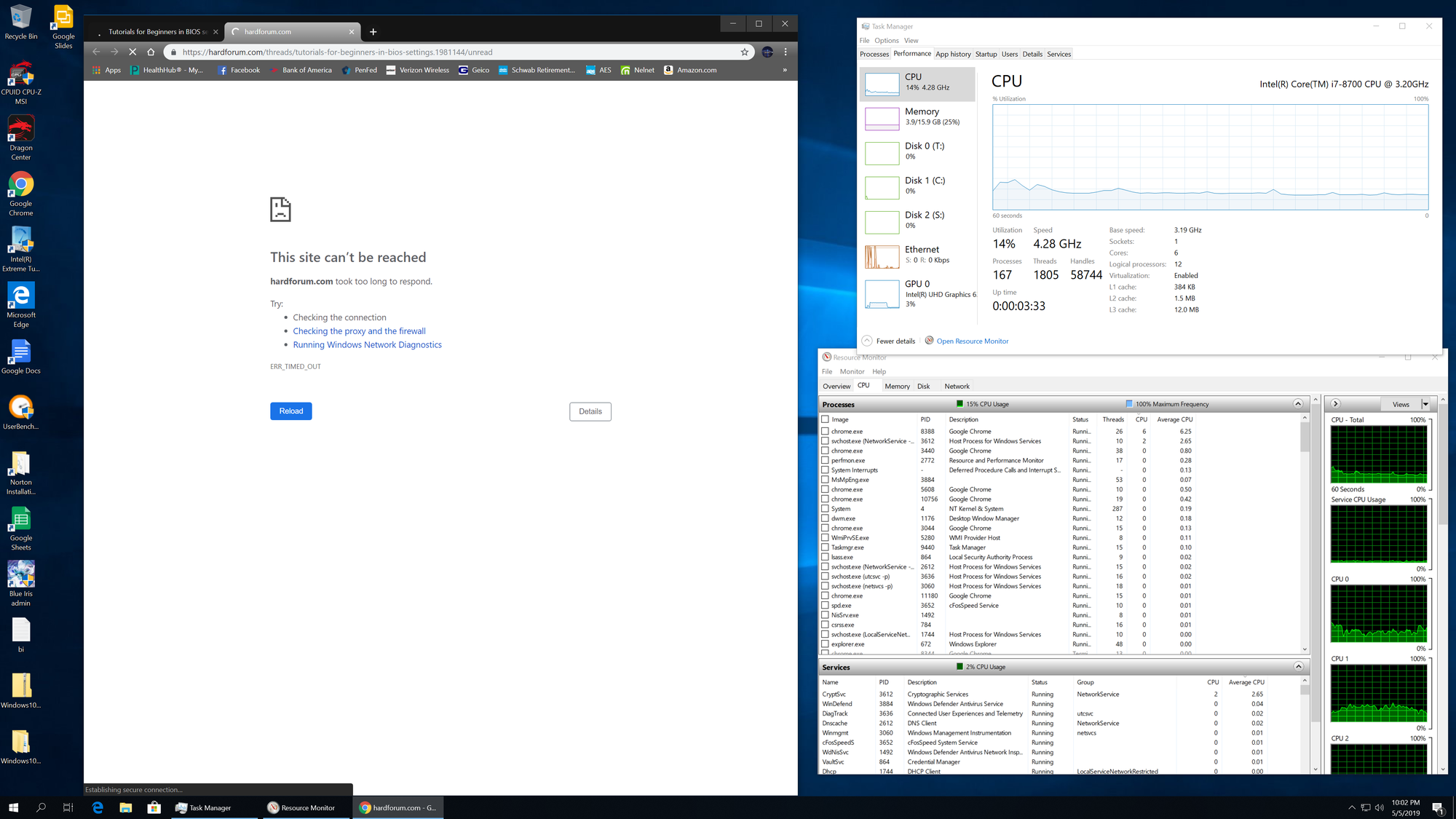This screenshot has height=819, width=1456.
Task: Click Open Resource Monitor link
Action: pyautogui.click(x=972, y=341)
